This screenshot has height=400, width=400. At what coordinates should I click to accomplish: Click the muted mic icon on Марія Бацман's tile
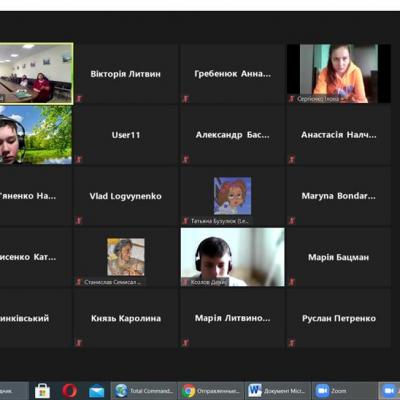(292, 282)
